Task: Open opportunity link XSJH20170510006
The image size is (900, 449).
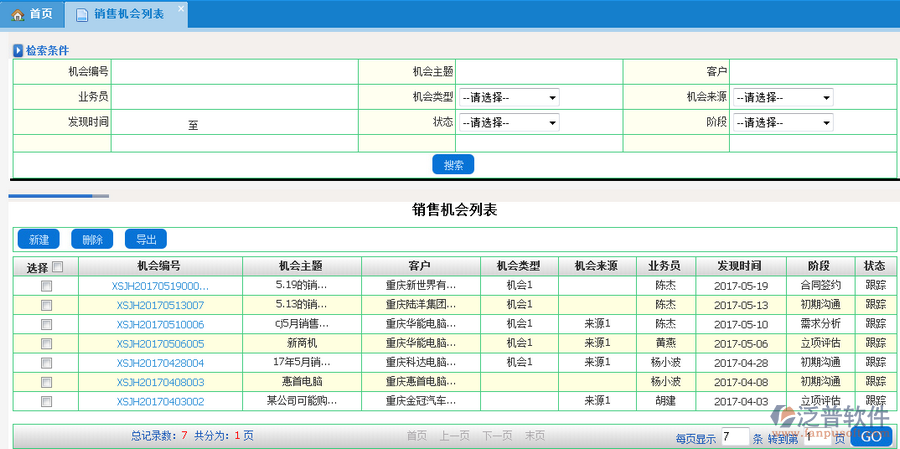Action: (x=160, y=324)
